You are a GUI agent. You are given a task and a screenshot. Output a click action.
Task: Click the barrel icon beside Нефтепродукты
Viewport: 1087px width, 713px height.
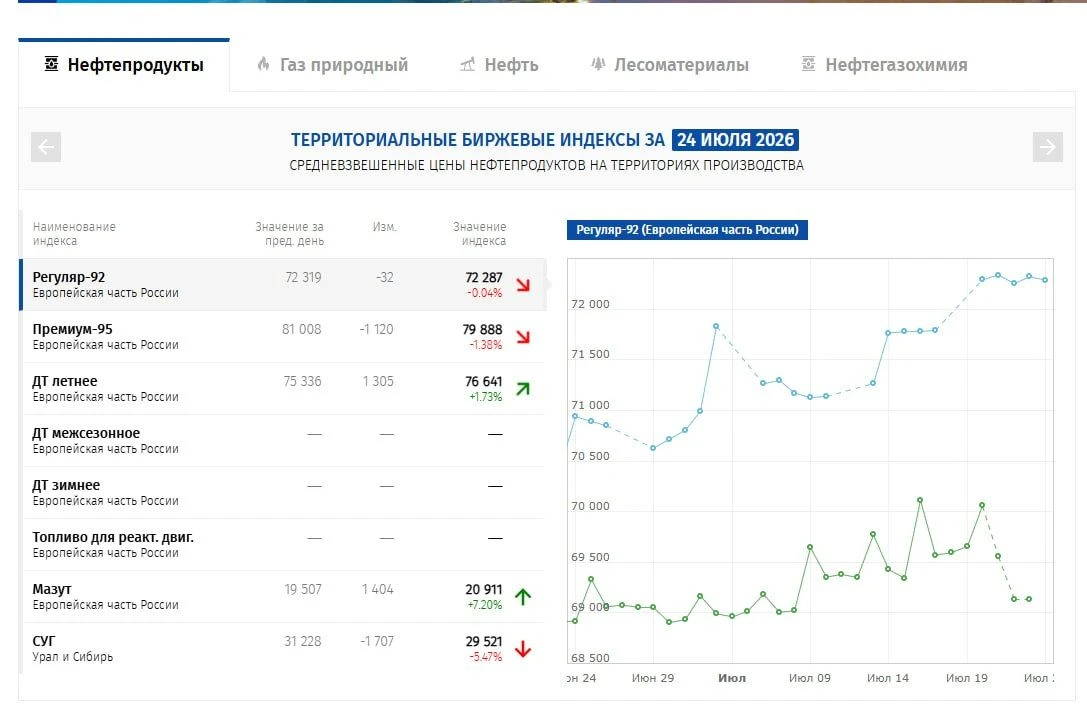[51, 64]
